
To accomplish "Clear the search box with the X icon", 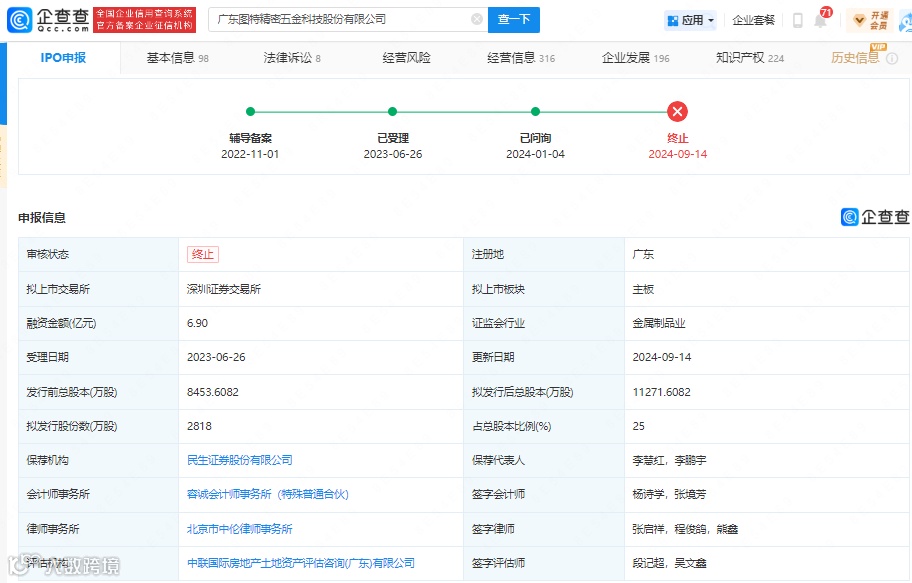I will (x=477, y=19).
